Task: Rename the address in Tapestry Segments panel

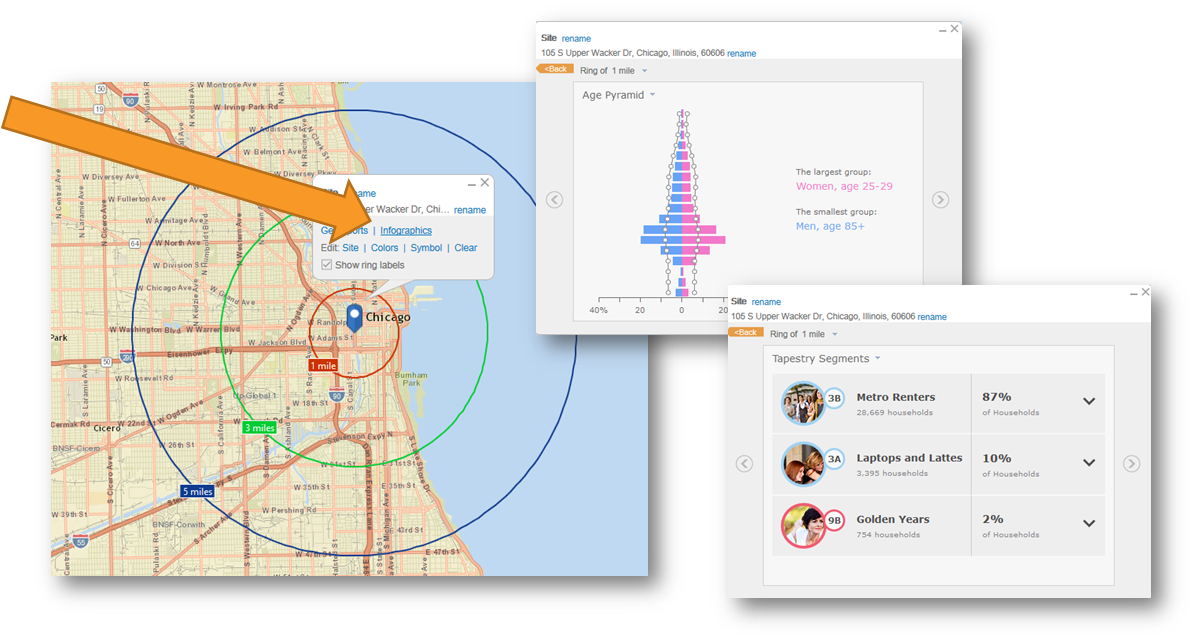Action: pyautogui.click(x=932, y=317)
